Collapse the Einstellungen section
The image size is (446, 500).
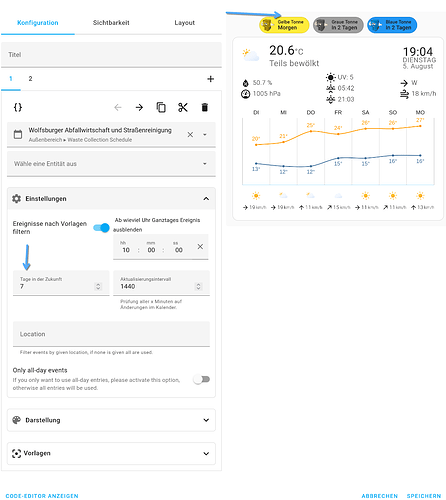(x=111, y=199)
